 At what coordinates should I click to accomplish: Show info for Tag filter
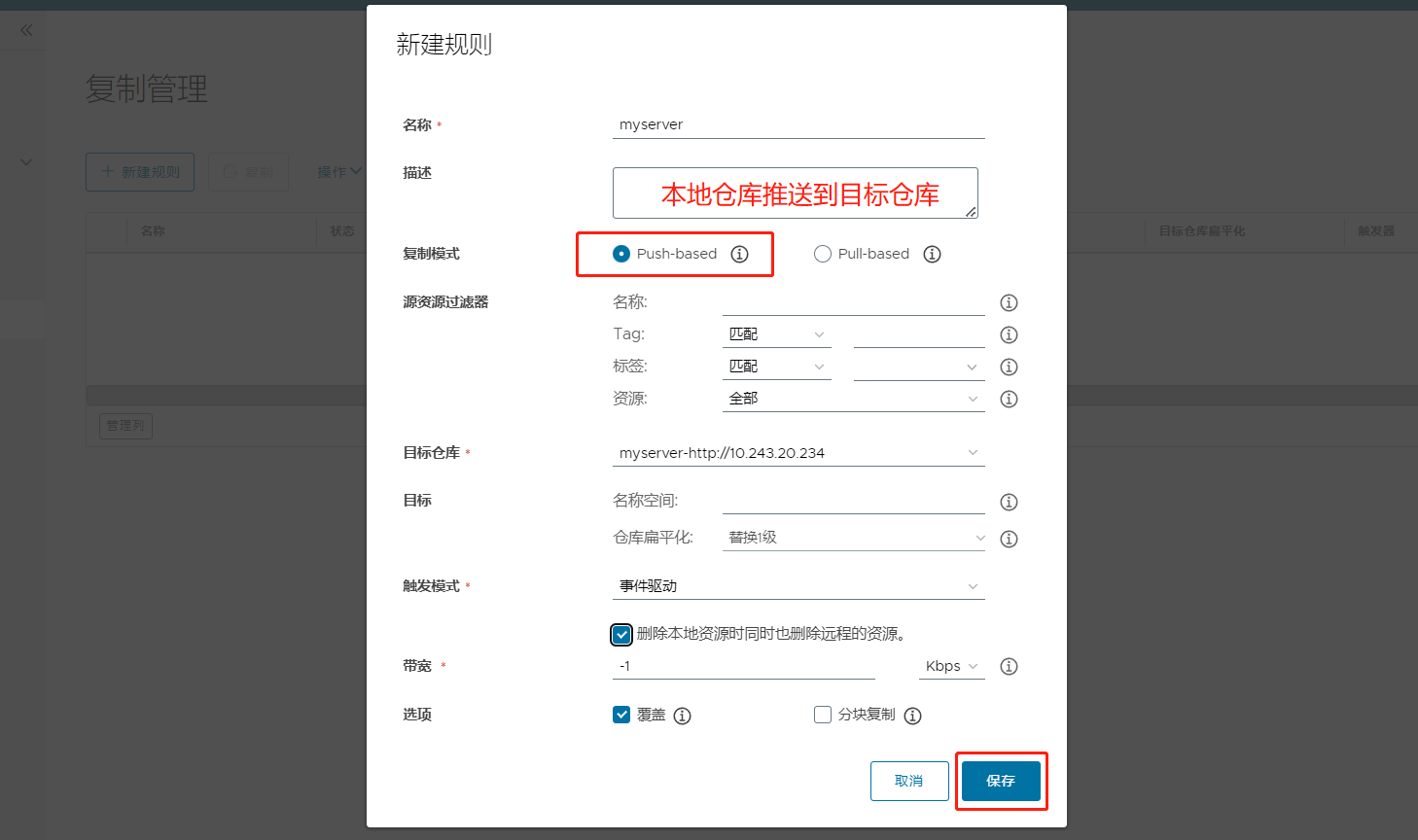point(1010,334)
